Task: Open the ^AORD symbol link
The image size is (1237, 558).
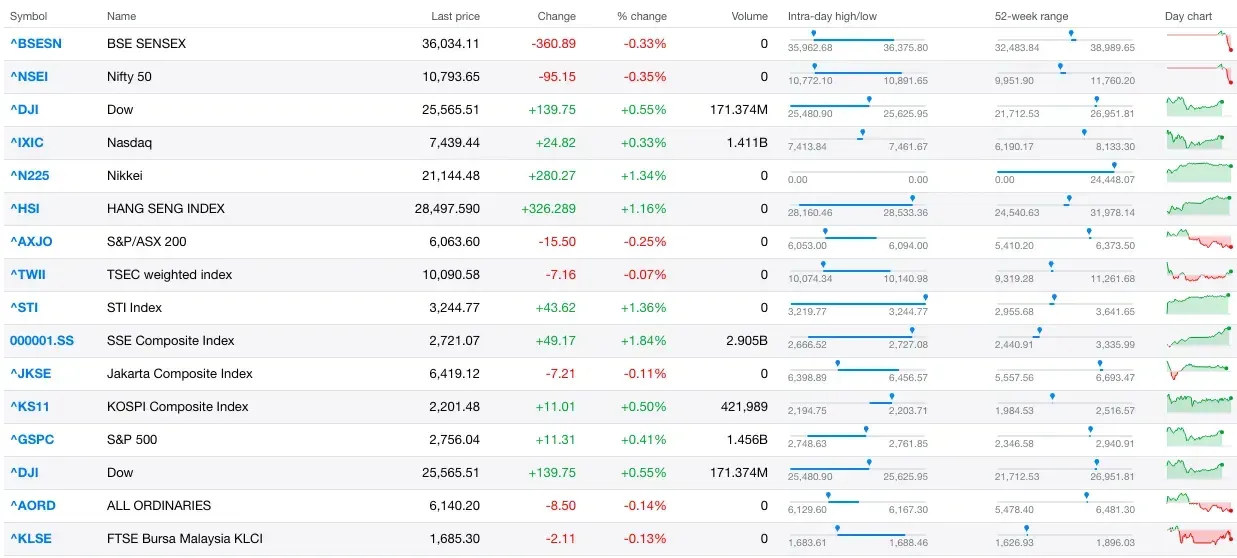Action: (x=32, y=506)
